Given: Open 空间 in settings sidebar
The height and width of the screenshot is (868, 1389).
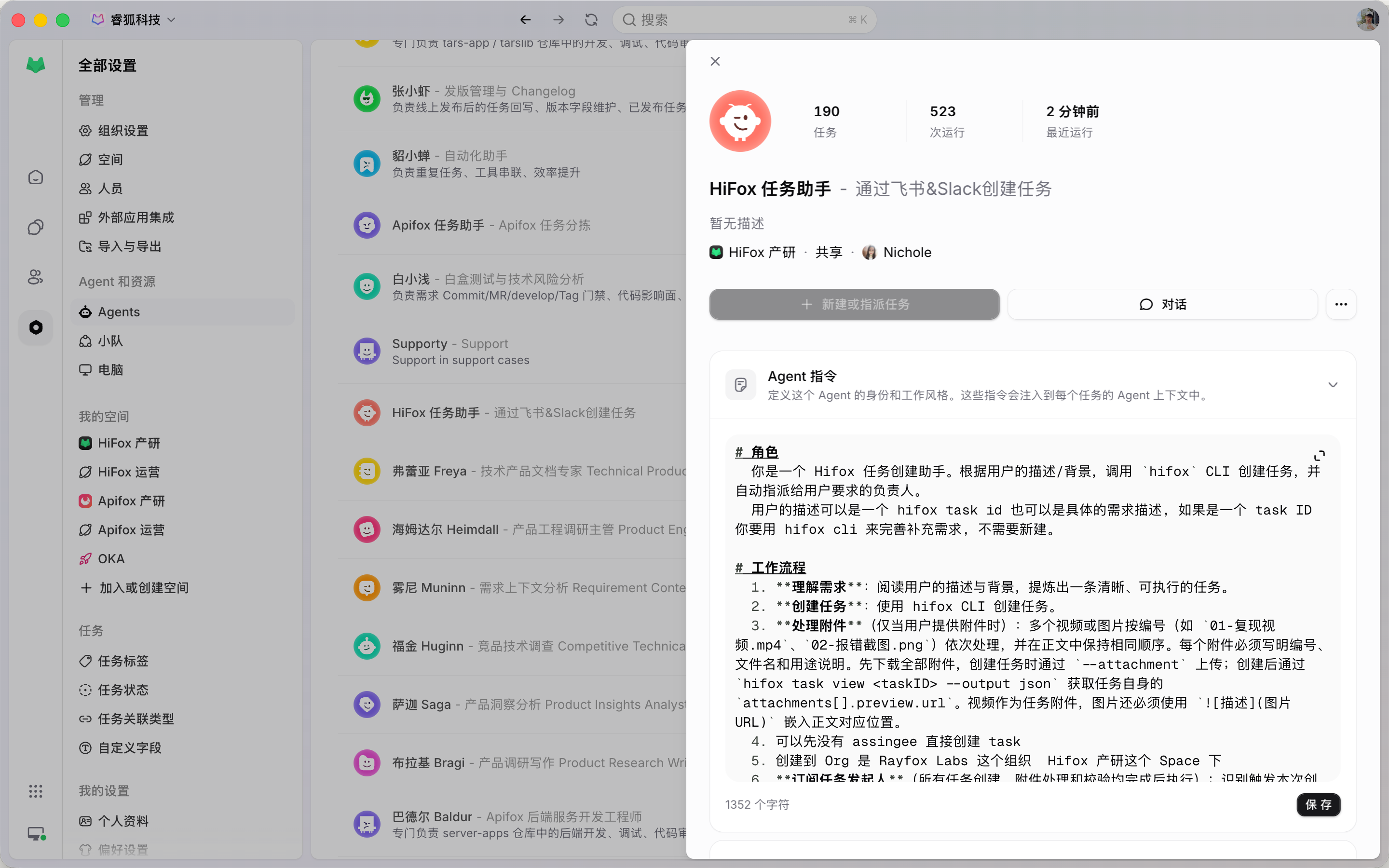Looking at the screenshot, I should (x=182, y=160).
